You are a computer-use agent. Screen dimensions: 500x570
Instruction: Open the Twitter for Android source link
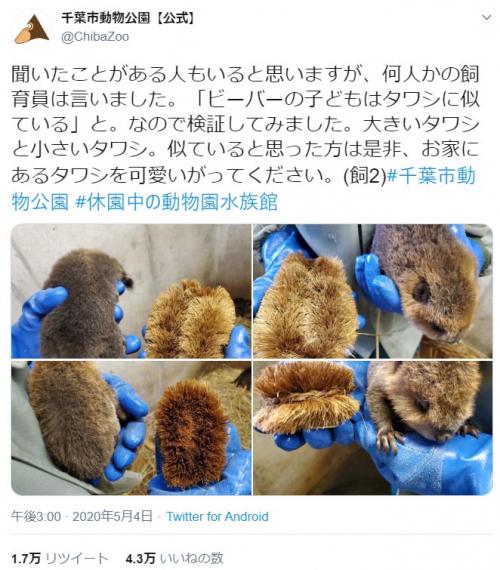coord(217,516)
